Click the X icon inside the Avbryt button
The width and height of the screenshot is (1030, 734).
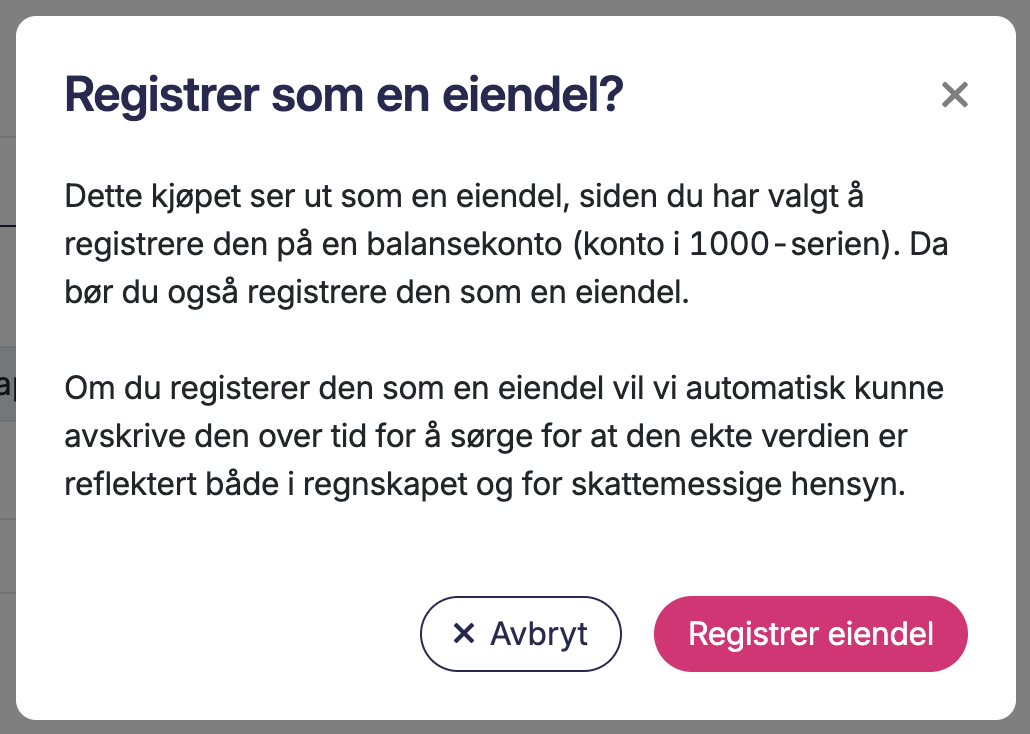463,633
